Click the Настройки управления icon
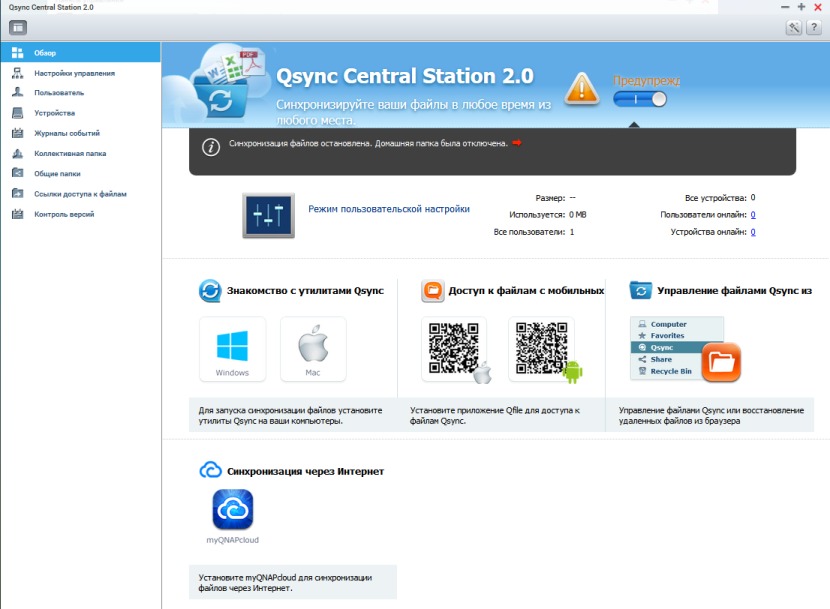The width and height of the screenshot is (830, 609). [17, 73]
